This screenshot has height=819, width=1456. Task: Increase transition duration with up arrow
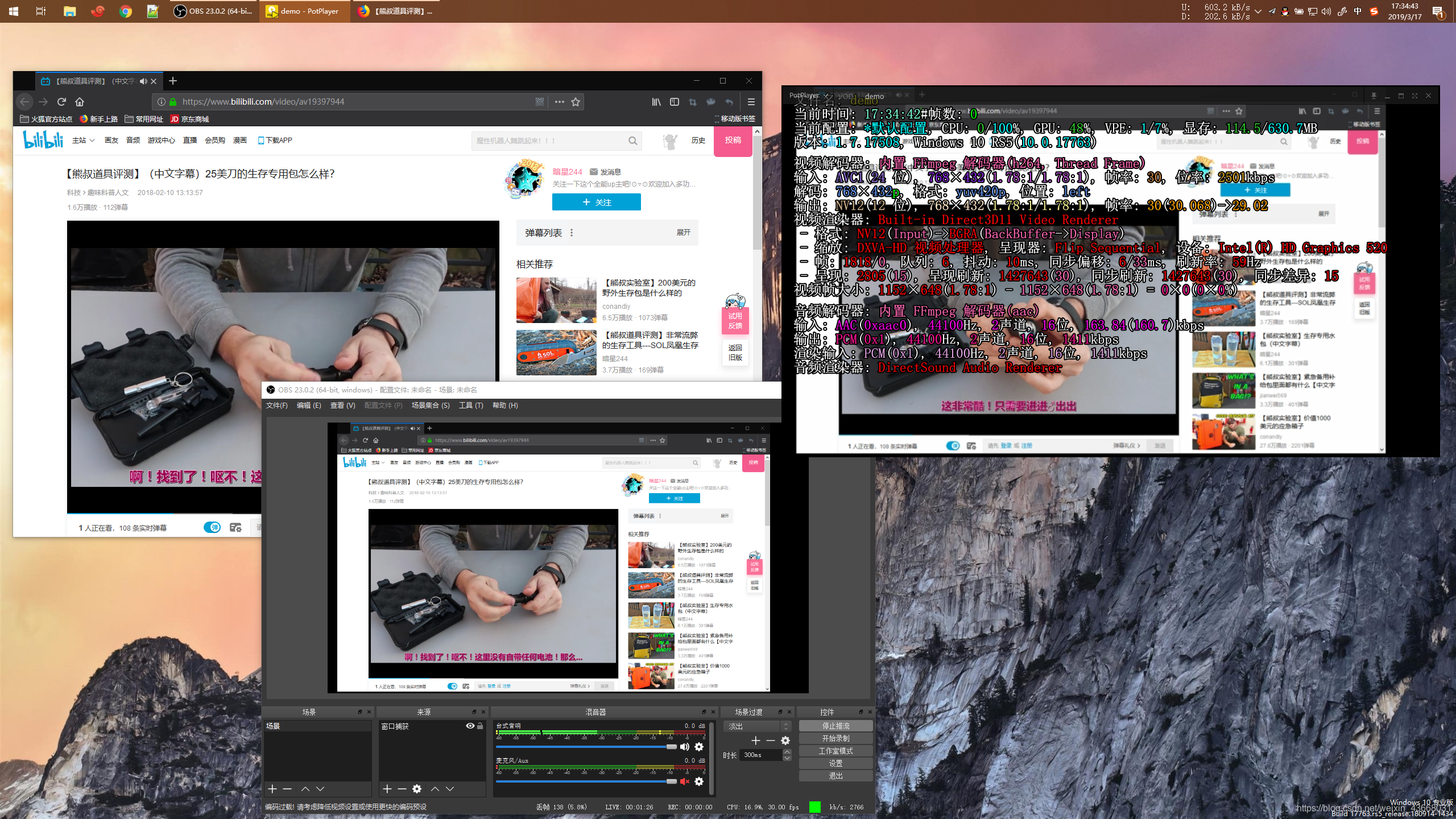[787, 752]
